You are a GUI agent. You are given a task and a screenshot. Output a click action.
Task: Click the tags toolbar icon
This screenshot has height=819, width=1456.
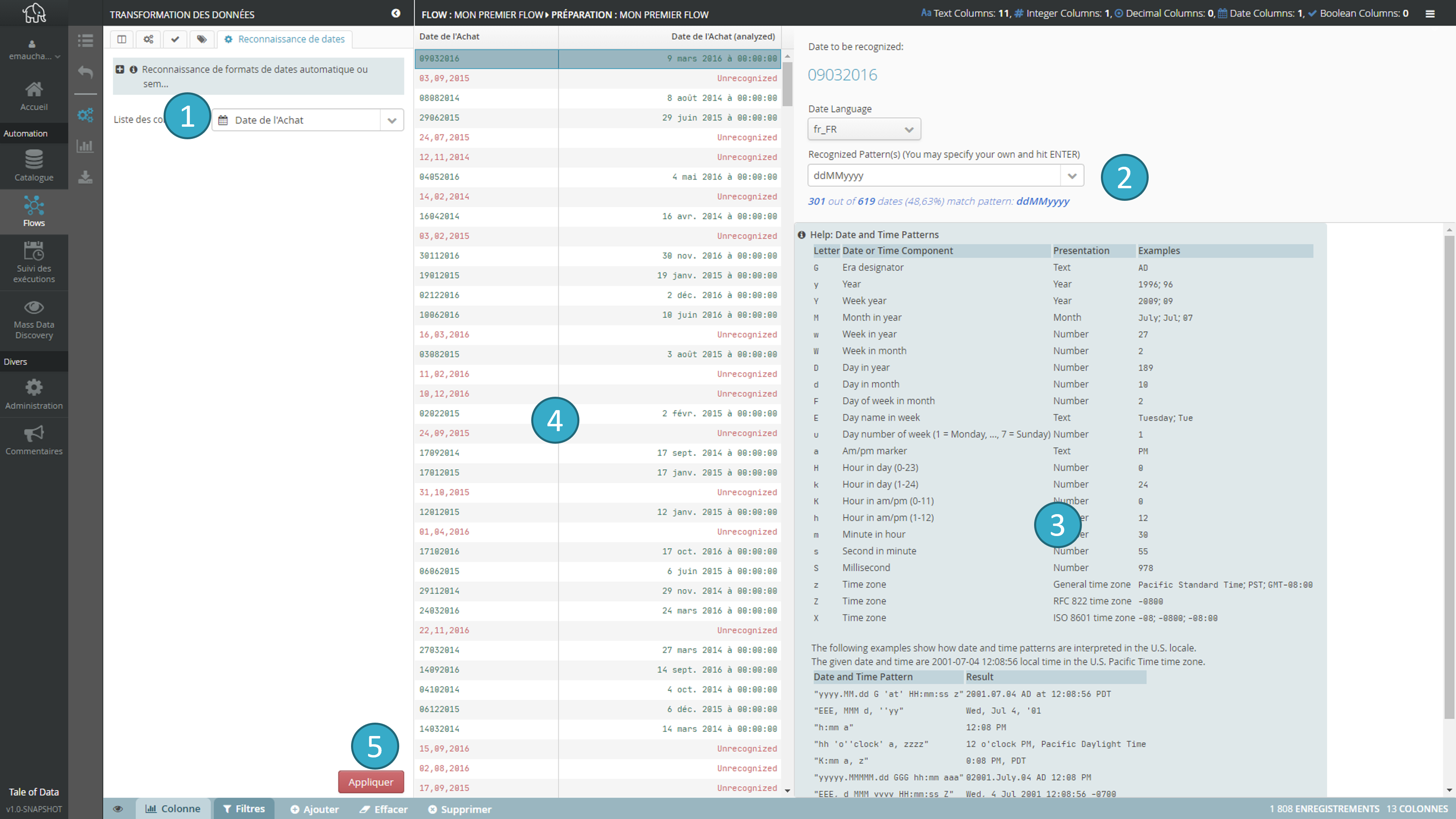pos(202,39)
